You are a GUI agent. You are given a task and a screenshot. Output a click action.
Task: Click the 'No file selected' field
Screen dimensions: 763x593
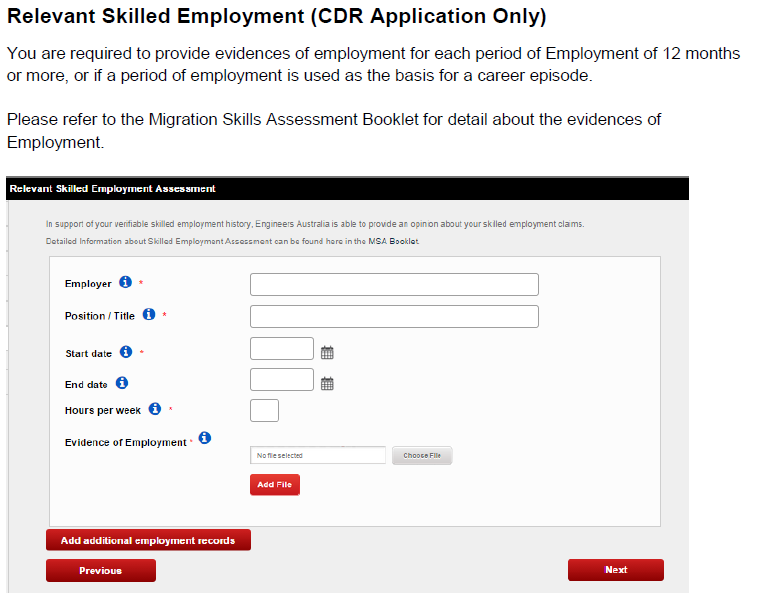(x=318, y=455)
